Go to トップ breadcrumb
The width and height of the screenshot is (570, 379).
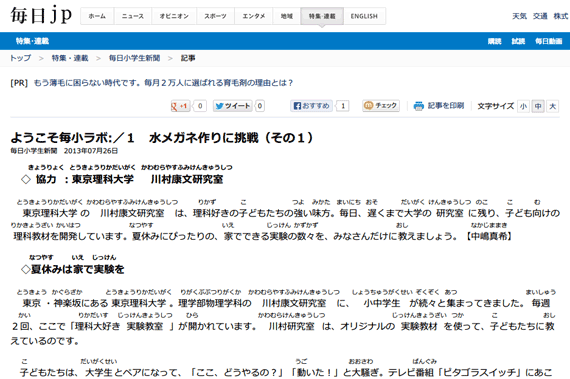(20, 58)
